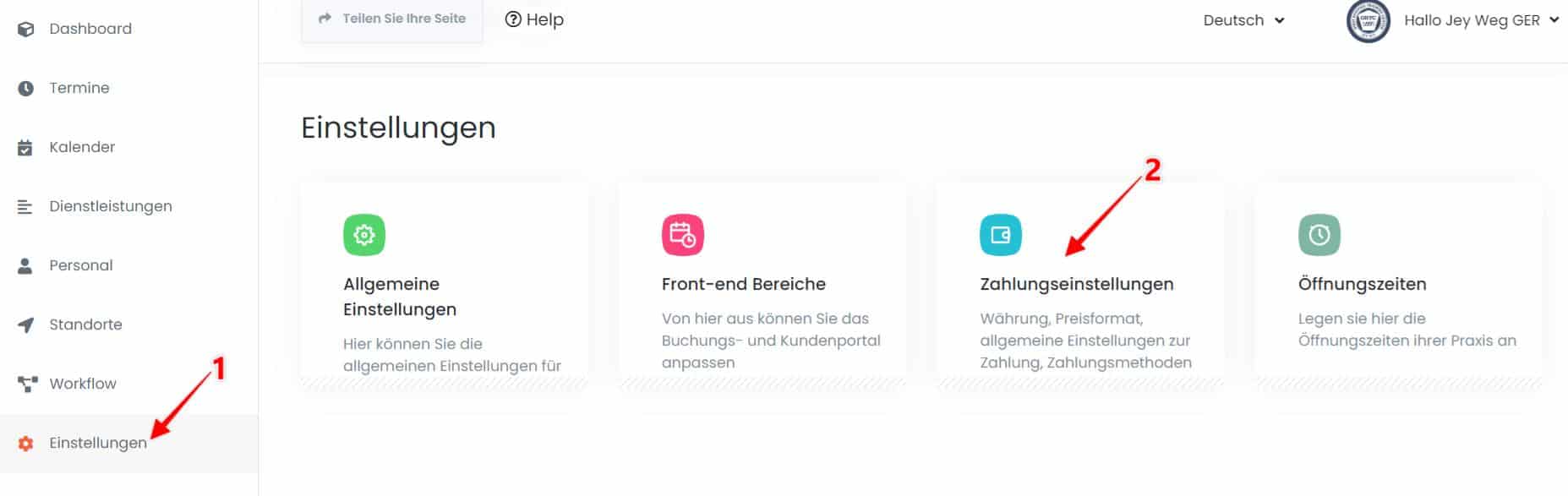The image size is (1568, 496).
Task: Click the Teilen Sie Ihre Seite button
Action: 392,19
